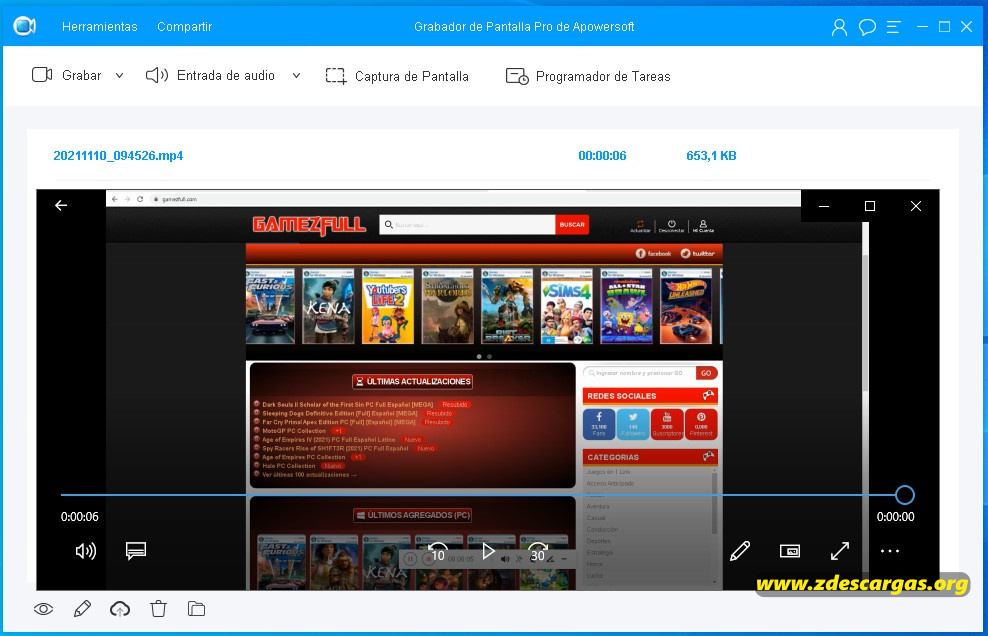This screenshot has width=988, height=636.
Task: Click Youtubers Life 2 game cover
Action: coord(388,306)
